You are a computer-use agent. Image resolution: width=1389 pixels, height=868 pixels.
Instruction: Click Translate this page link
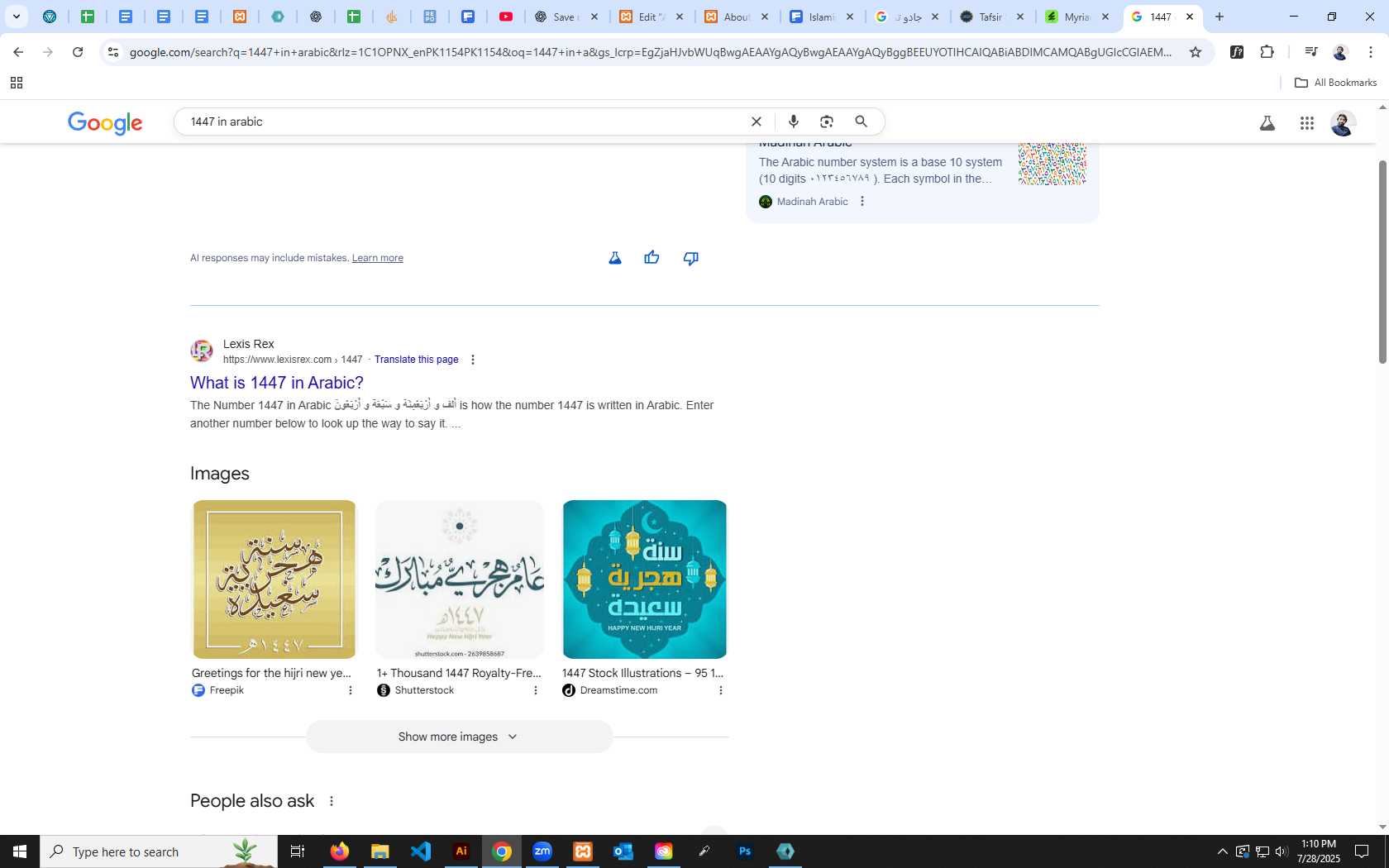pyautogui.click(x=417, y=360)
